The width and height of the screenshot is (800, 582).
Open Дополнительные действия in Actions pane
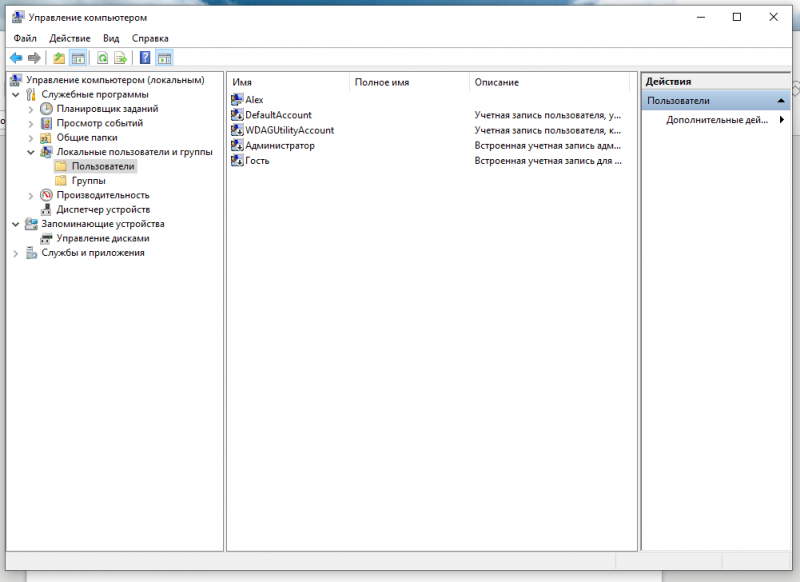[x=717, y=120]
